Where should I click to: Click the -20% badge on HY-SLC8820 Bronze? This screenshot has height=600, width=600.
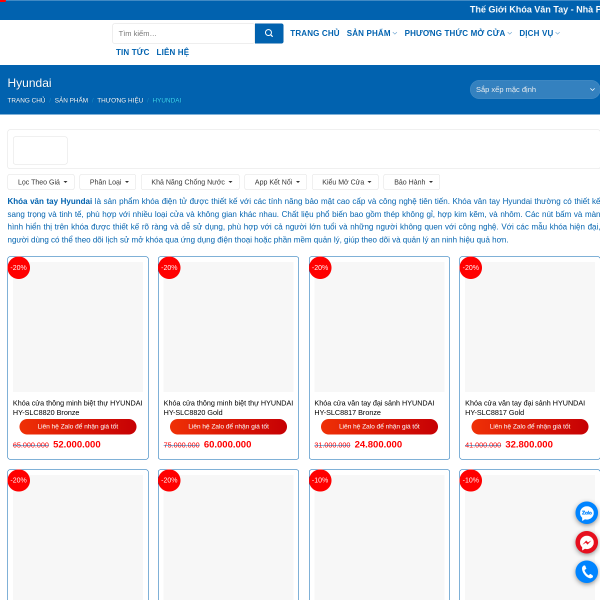point(19,267)
